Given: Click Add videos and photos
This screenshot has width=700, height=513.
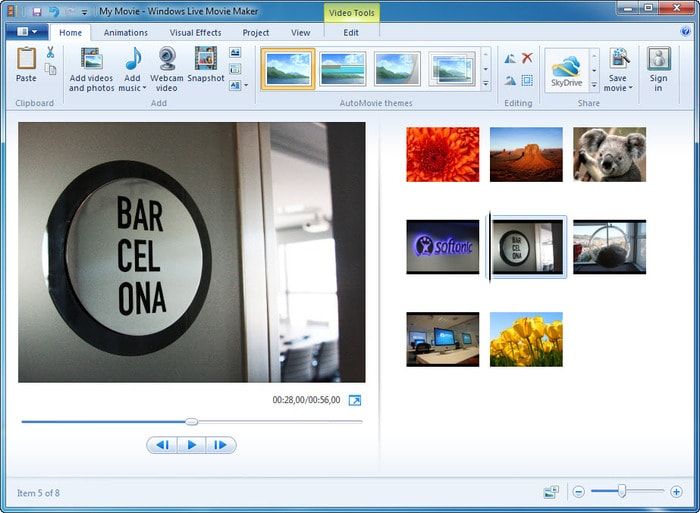Looking at the screenshot, I should coord(92,70).
